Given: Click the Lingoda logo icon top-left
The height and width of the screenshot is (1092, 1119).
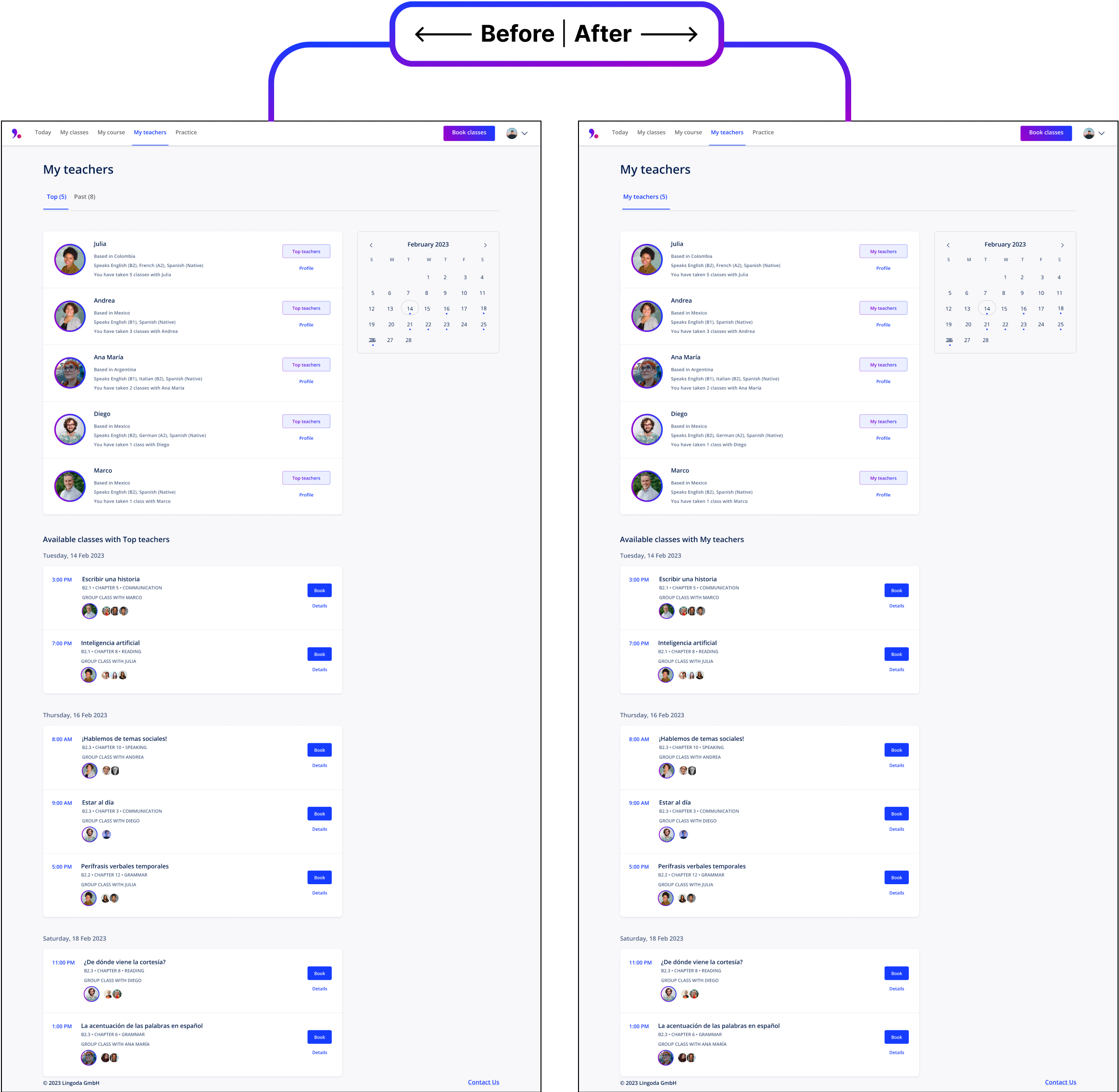Looking at the screenshot, I should (x=15, y=132).
